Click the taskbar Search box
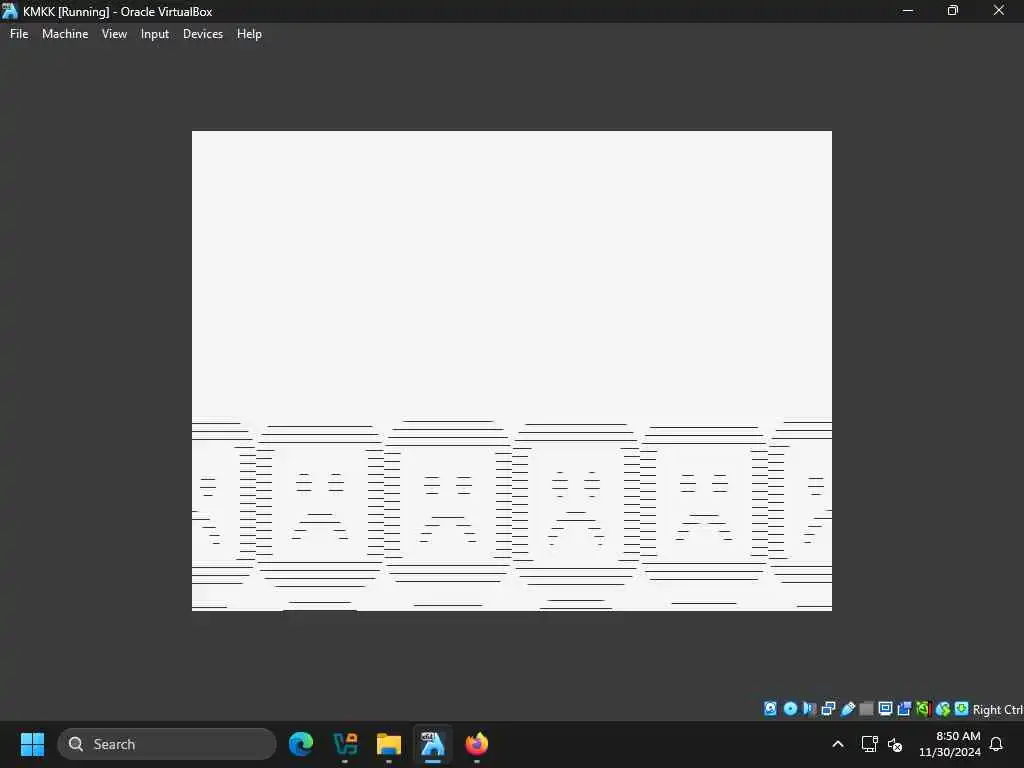 tap(167, 744)
